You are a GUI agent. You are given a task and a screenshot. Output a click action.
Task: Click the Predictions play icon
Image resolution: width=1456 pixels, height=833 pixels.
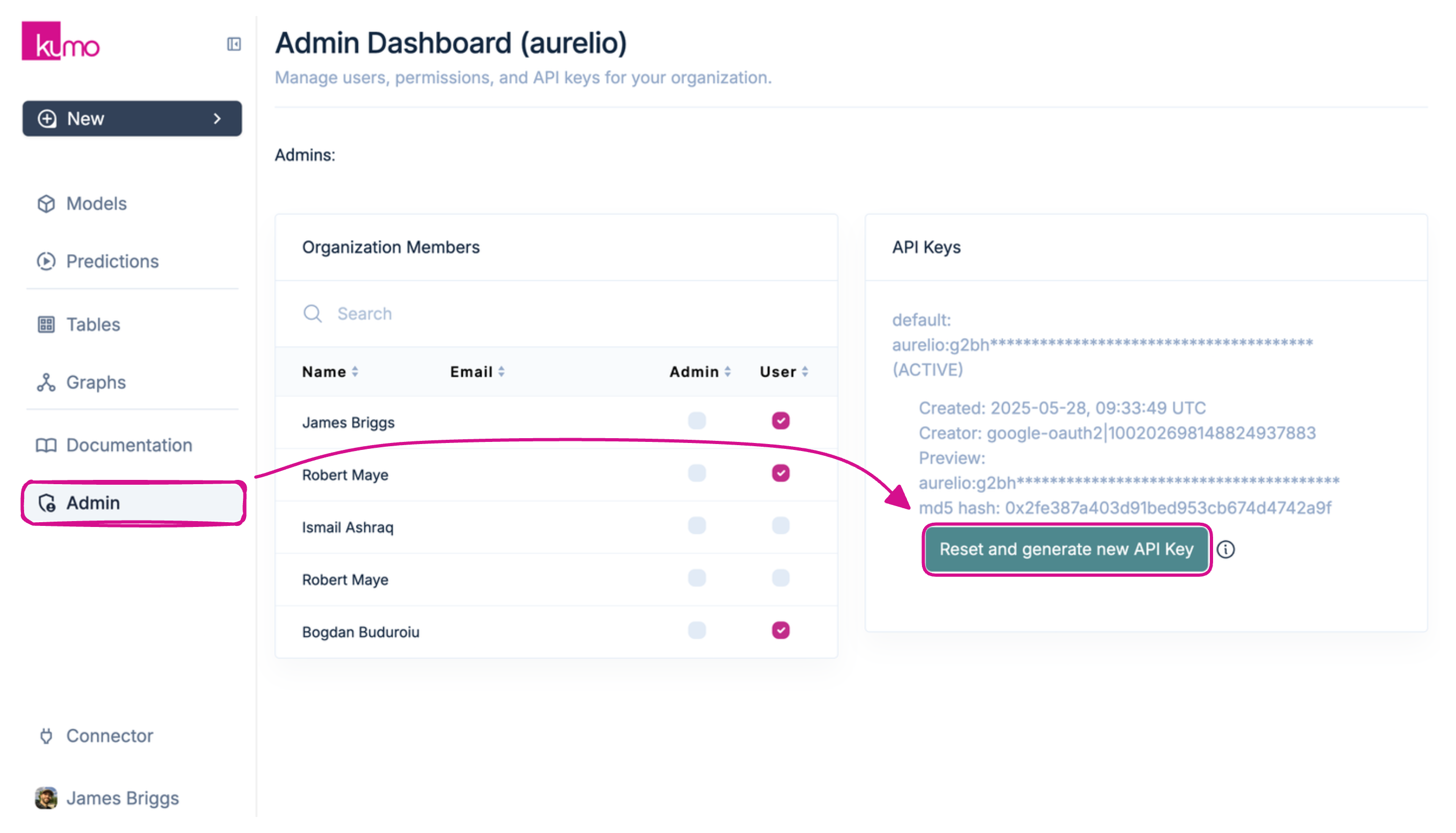[x=47, y=262]
